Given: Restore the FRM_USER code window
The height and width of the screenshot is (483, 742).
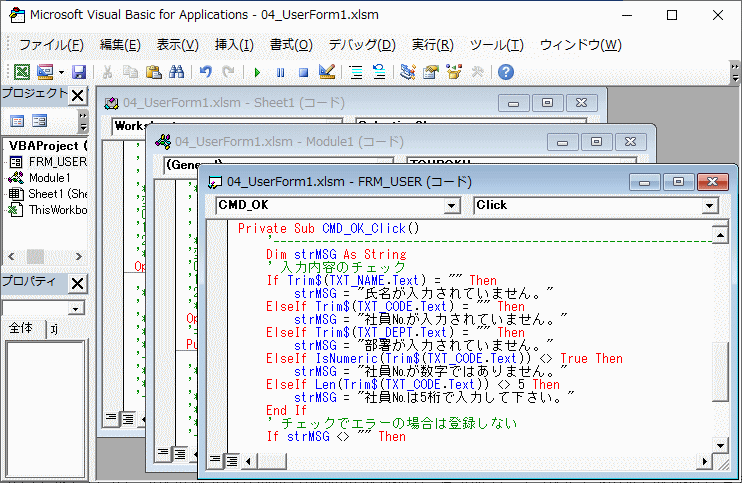Looking at the screenshot, I should [678, 182].
